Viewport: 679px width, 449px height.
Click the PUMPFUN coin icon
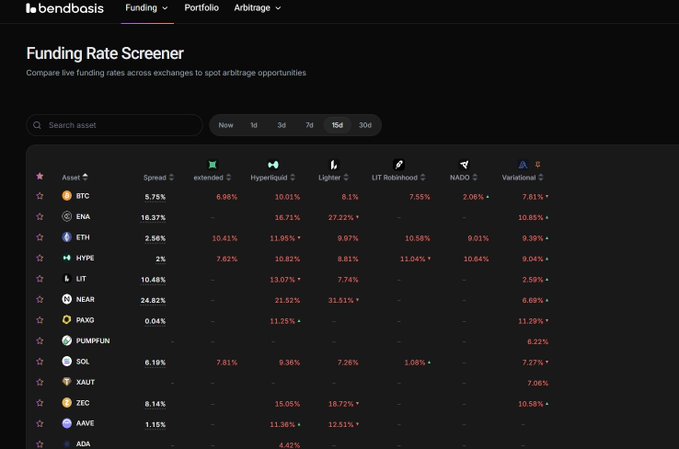click(x=67, y=341)
